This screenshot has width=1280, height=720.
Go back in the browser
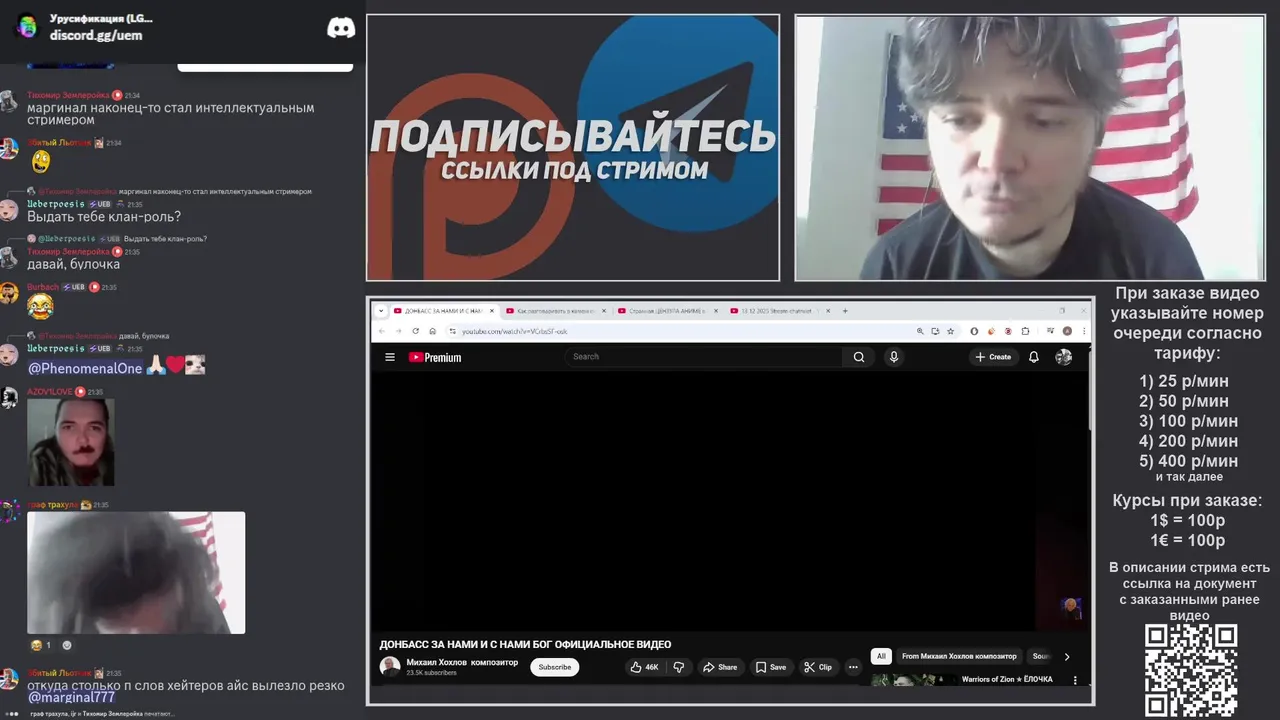point(381,331)
